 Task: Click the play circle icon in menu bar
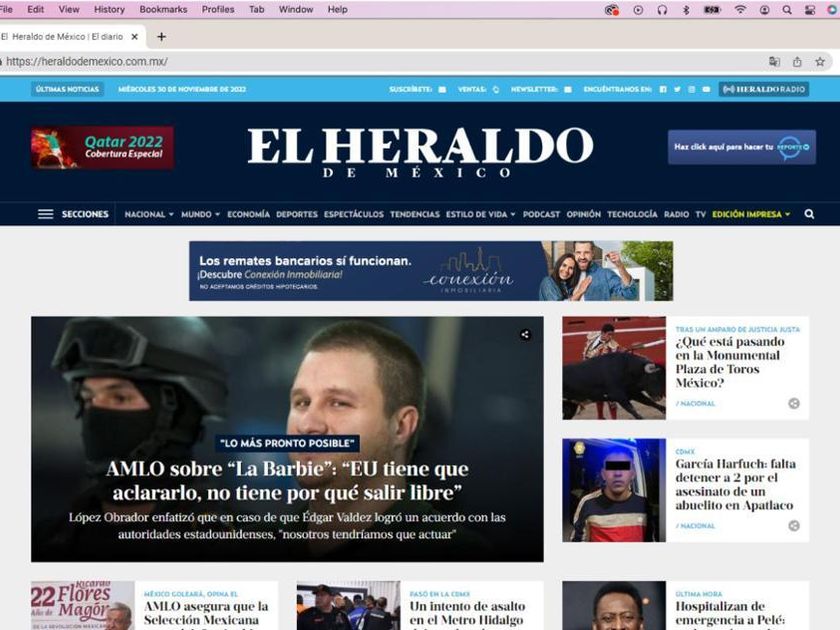pos(638,10)
